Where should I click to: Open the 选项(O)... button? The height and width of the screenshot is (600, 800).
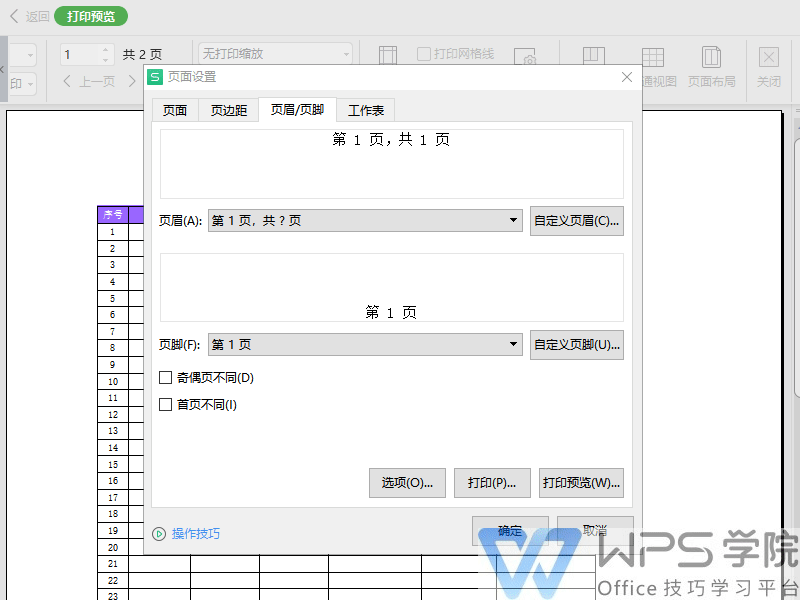(x=407, y=483)
